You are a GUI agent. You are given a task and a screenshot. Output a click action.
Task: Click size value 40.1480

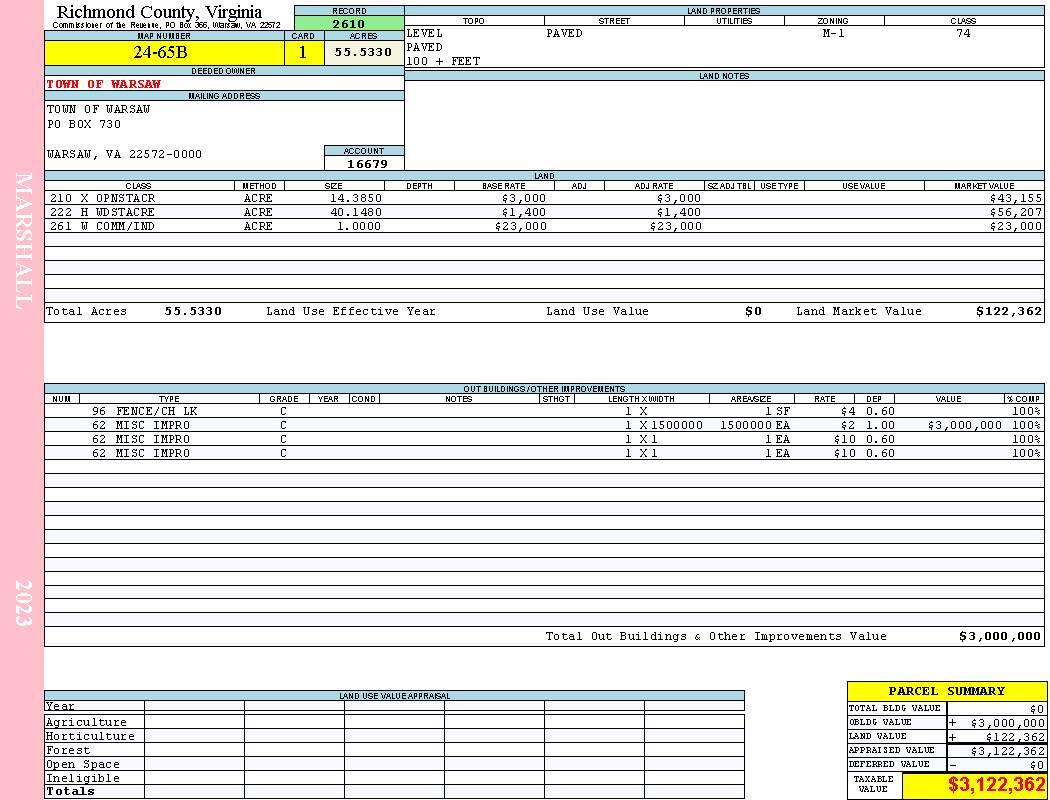pos(356,212)
